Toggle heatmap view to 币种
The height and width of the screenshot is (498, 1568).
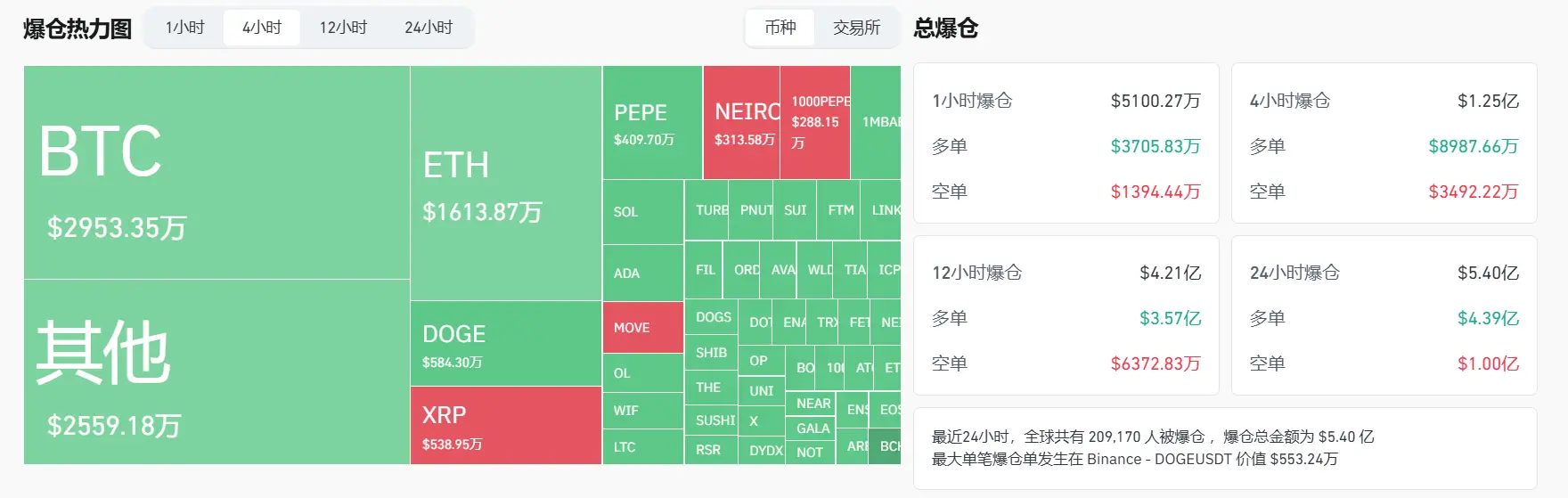click(x=780, y=28)
